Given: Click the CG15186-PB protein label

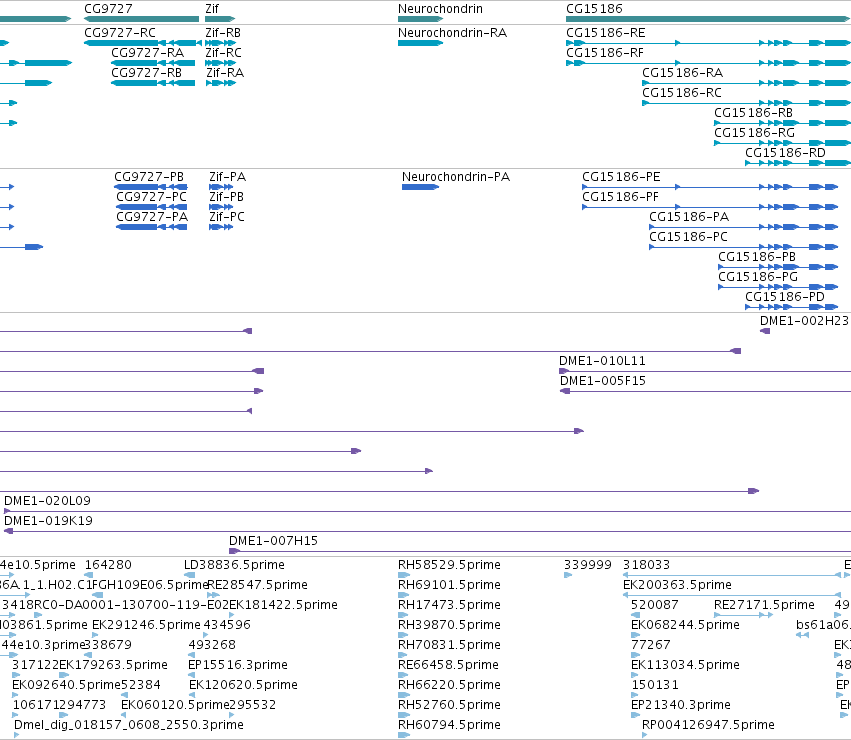Looking at the screenshot, I should (x=757, y=257).
